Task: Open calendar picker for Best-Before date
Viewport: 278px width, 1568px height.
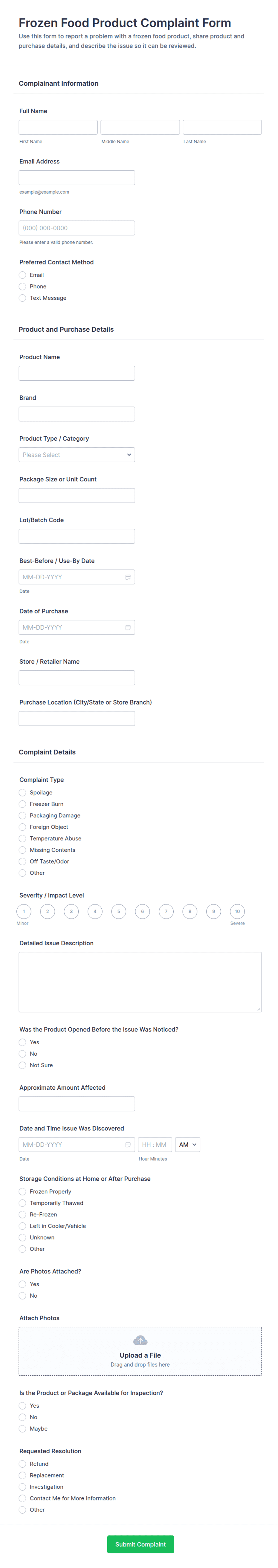Action: click(x=128, y=577)
